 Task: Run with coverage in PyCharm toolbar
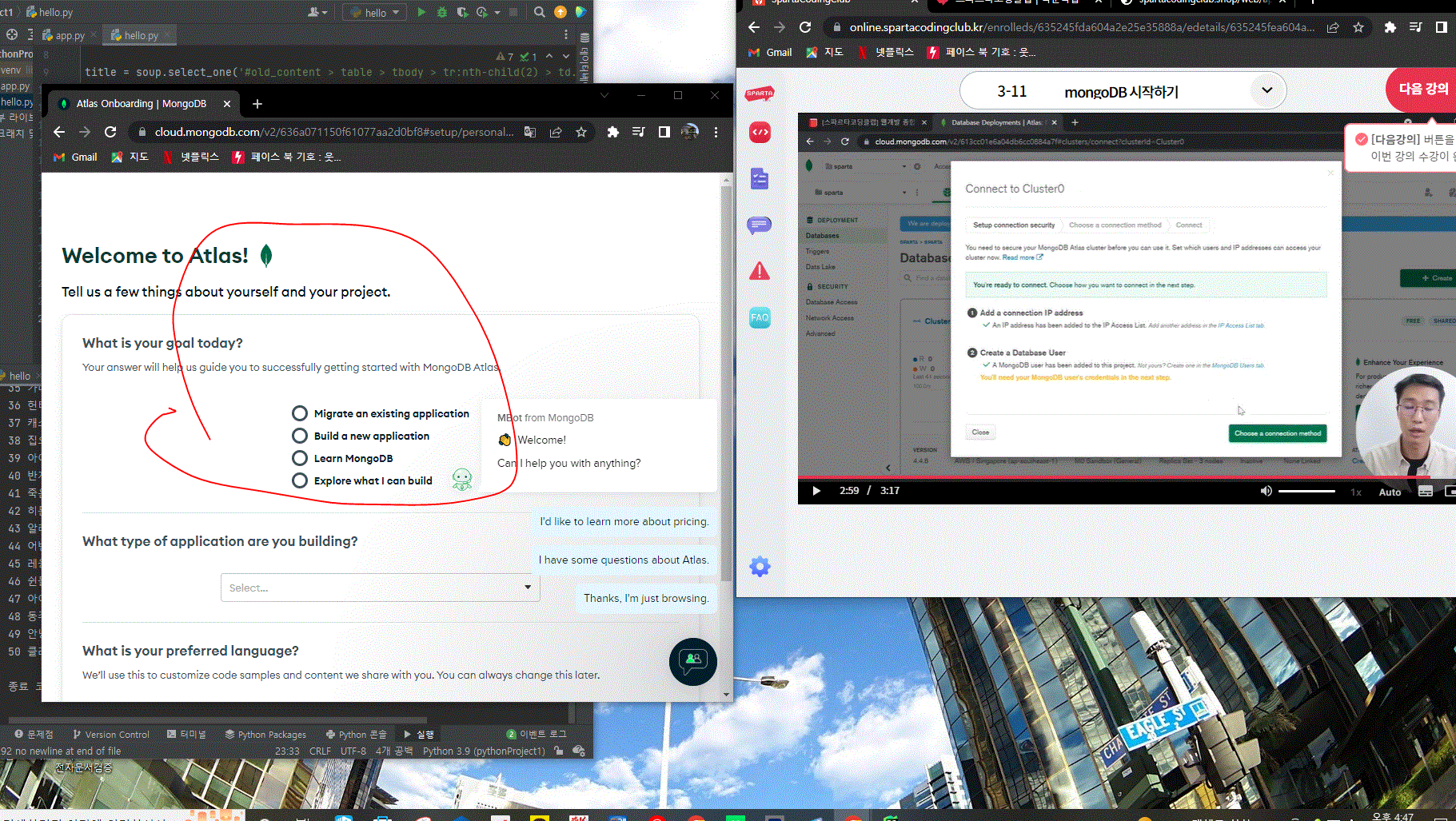pos(462,12)
